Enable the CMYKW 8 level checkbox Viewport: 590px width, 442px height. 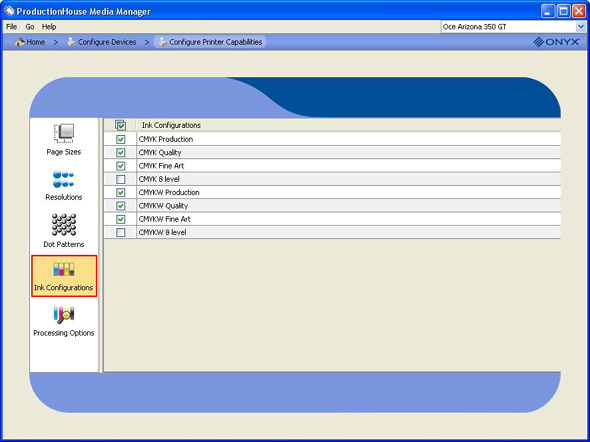click(x=120, y=232)
